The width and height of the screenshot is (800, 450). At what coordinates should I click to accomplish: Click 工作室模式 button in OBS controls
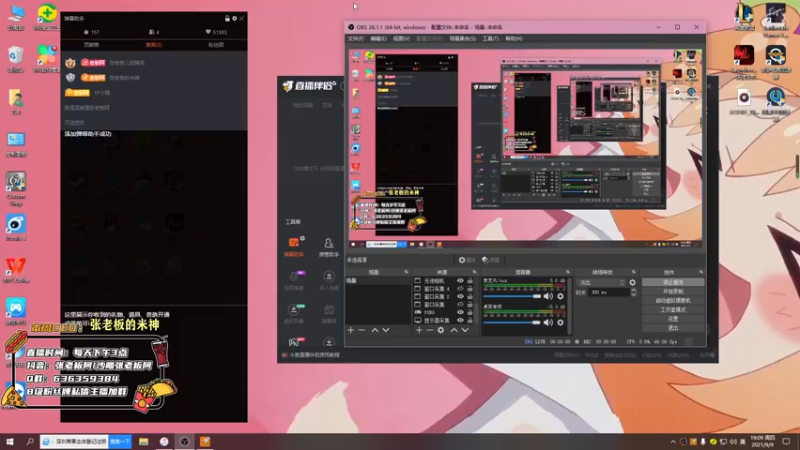(x=673, y=310)
